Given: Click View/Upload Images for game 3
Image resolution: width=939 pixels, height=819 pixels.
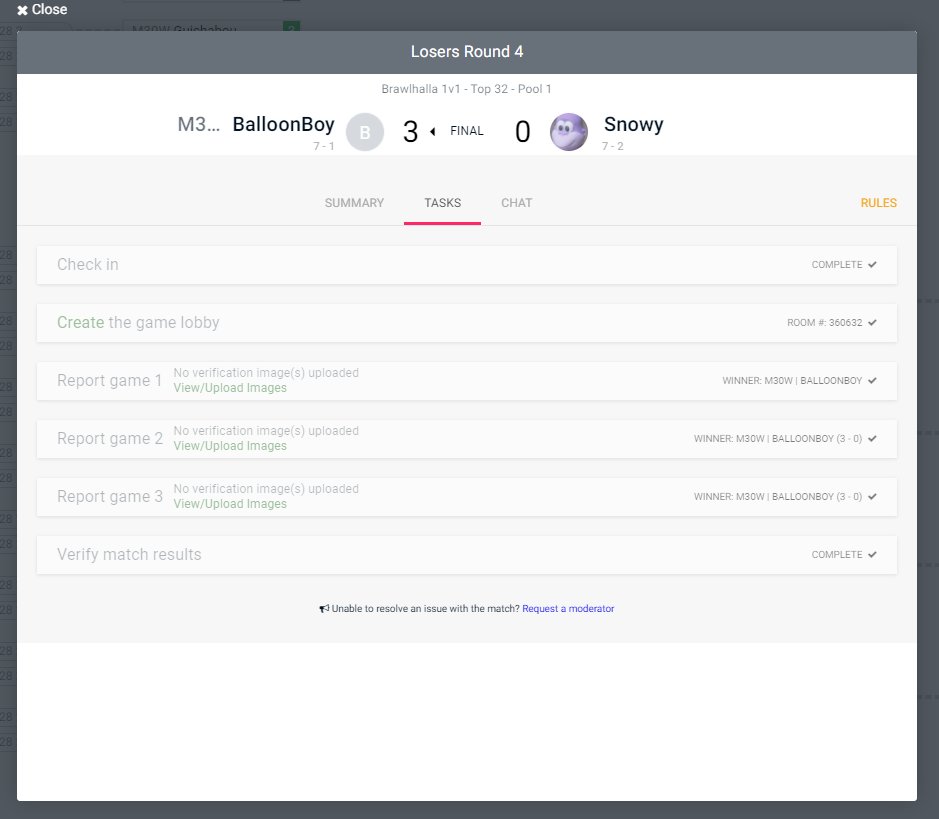Looking at the screenshot, I should (x=230, y=504).
